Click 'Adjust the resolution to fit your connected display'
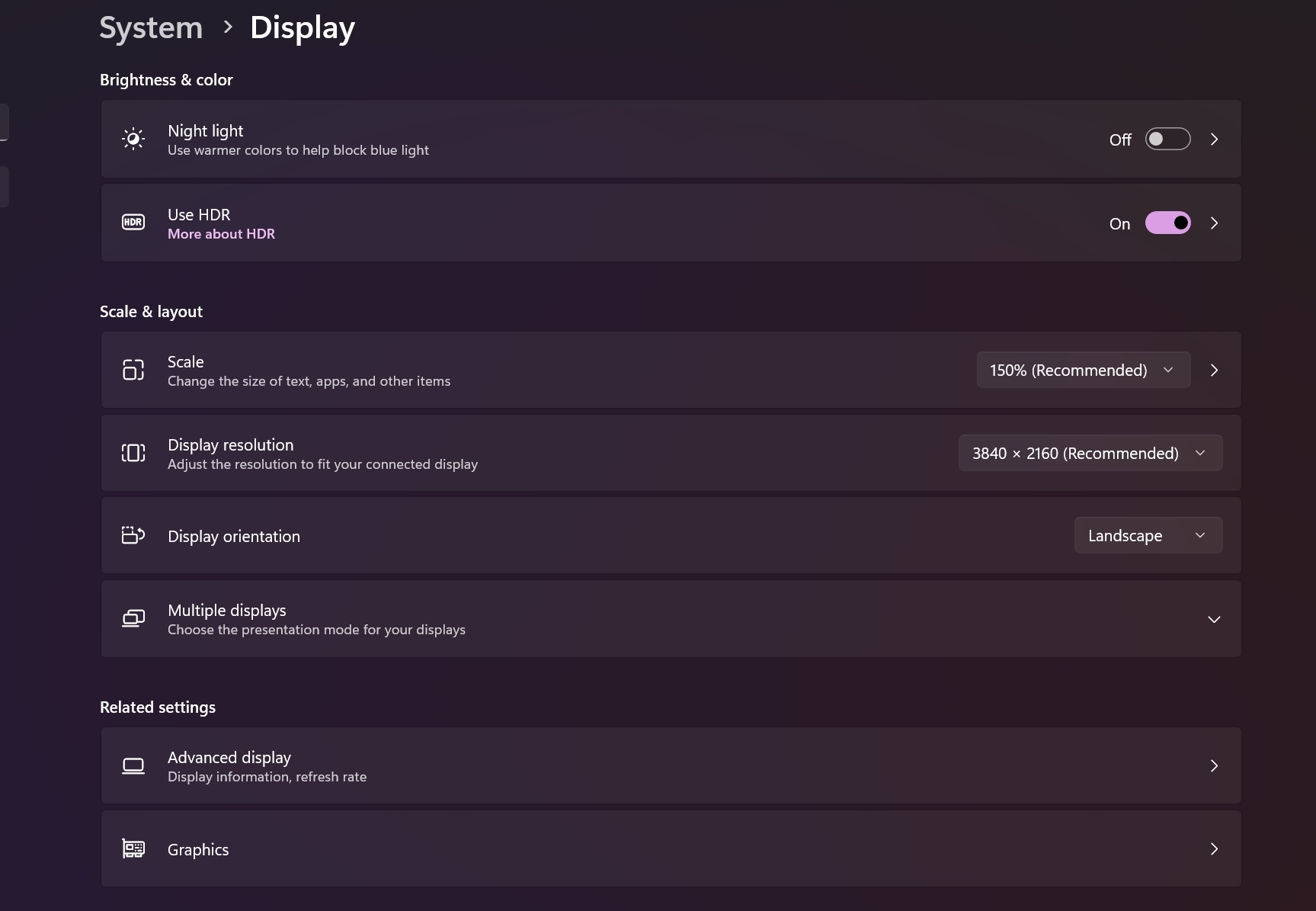 (322, 464)
